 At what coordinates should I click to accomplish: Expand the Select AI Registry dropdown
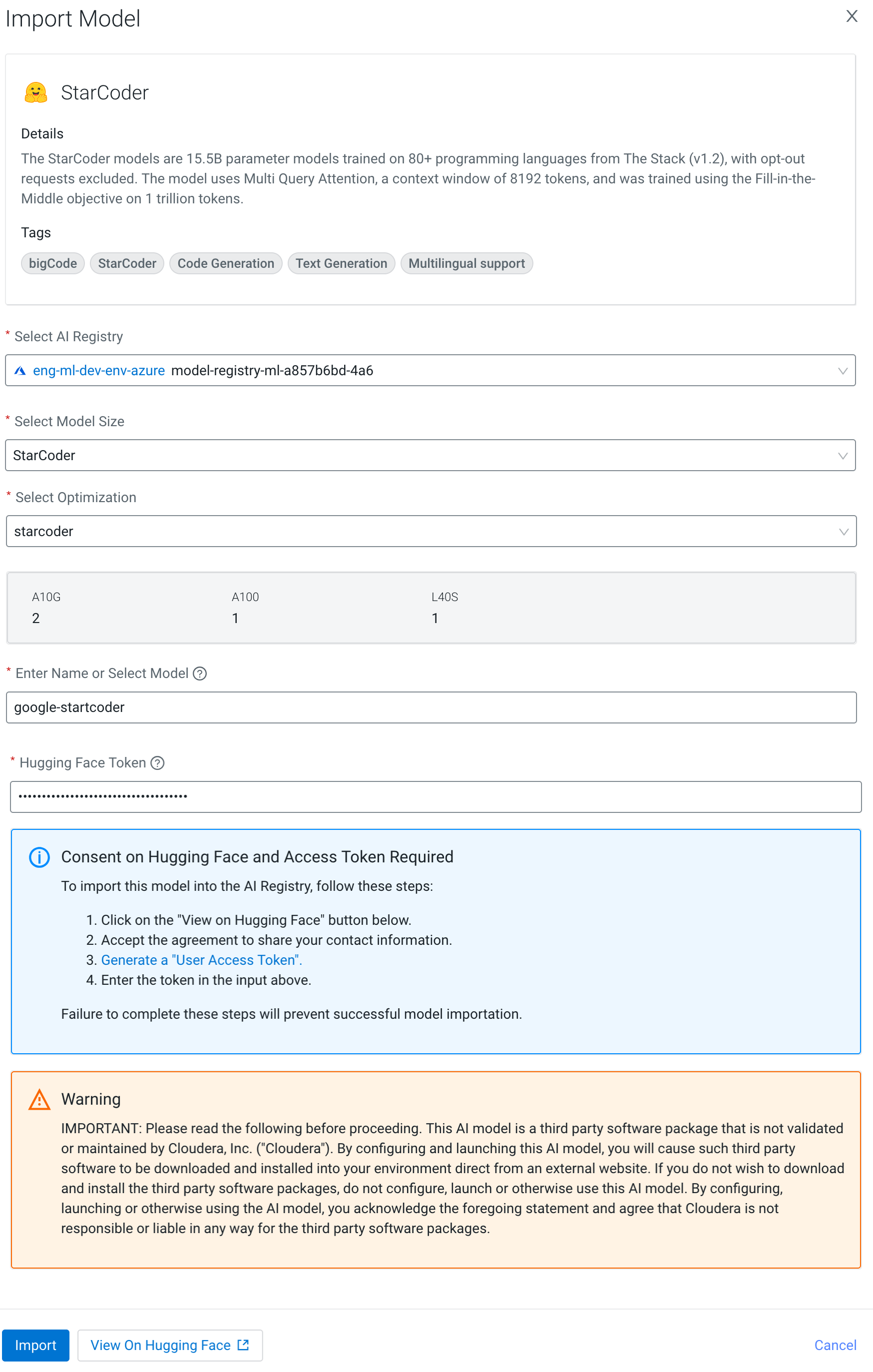point(842,371)
